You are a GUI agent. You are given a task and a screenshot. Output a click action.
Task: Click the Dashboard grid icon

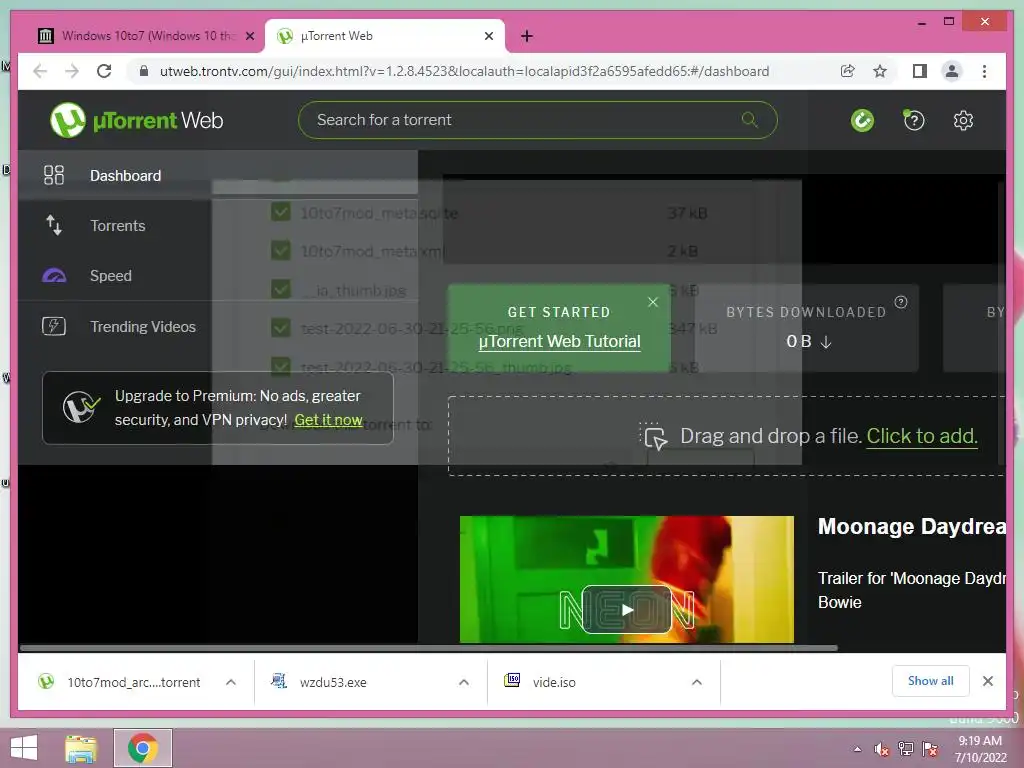click(54, 175)
